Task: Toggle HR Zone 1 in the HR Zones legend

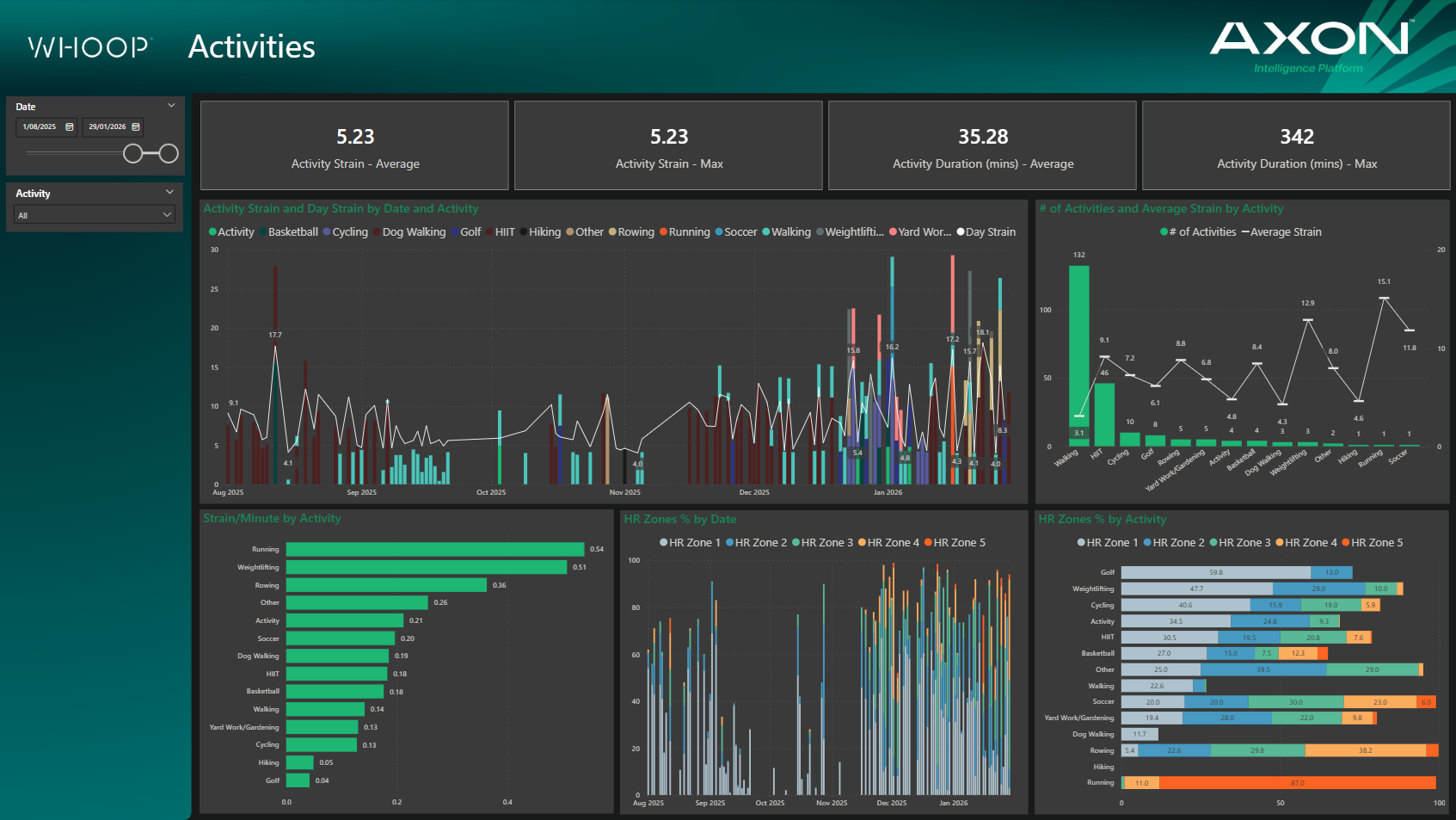Action: click(x=663, y=542)
